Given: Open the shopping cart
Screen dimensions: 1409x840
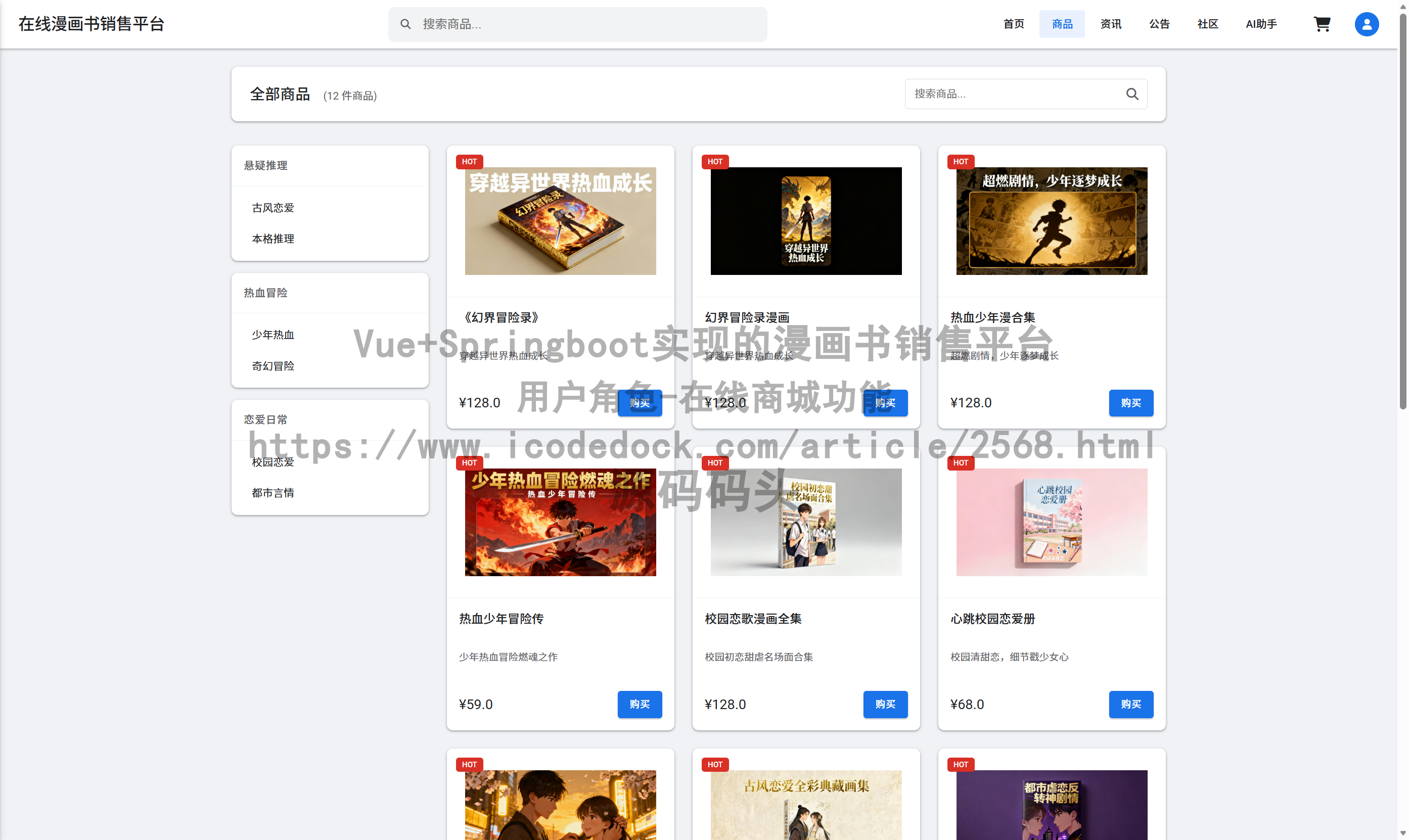Looking at the screenshot, I should 1323,24.
